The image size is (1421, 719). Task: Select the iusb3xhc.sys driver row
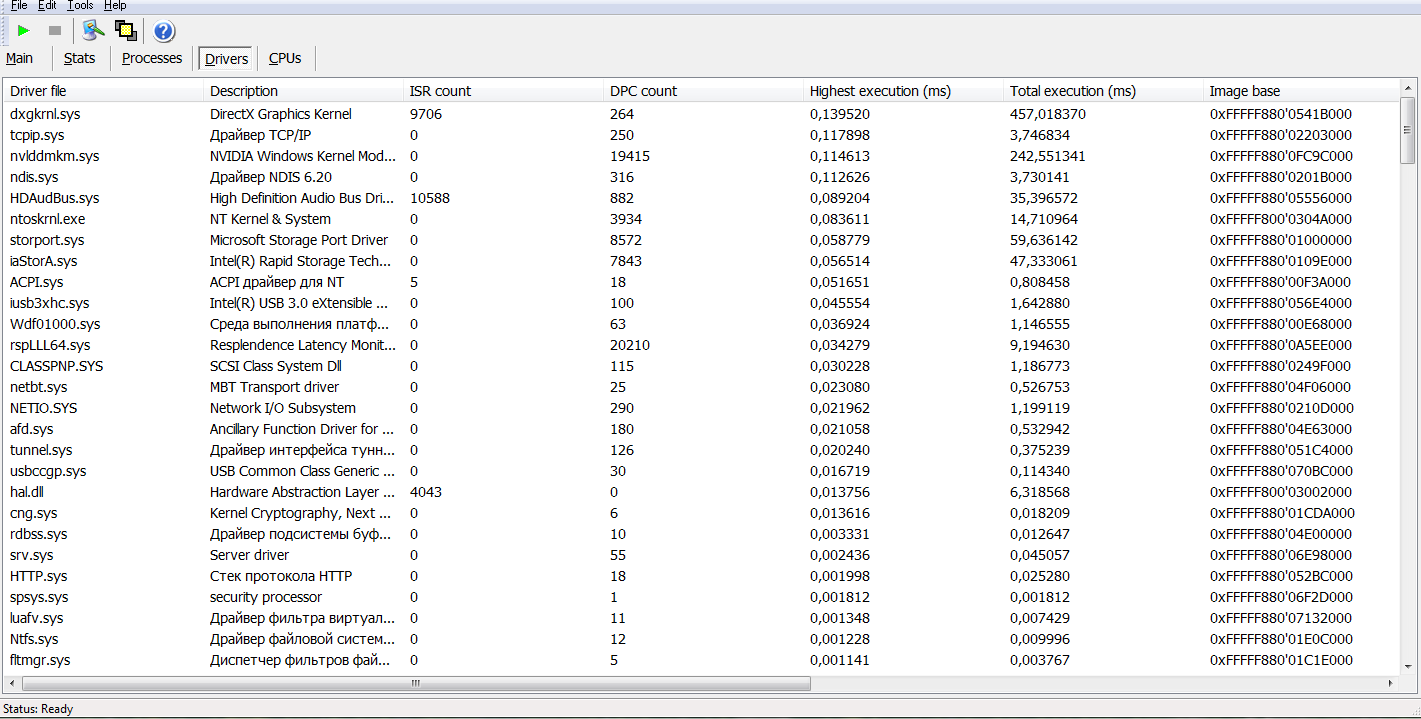(x=700, y=303)
